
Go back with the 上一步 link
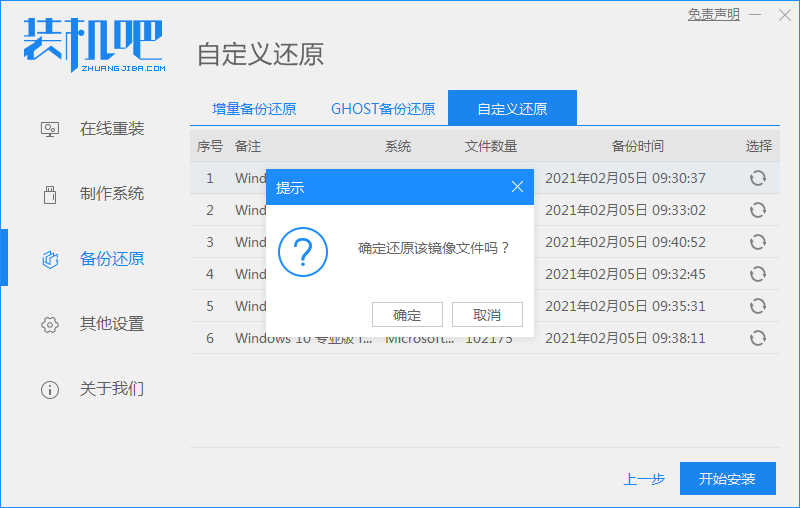(644, 479)
